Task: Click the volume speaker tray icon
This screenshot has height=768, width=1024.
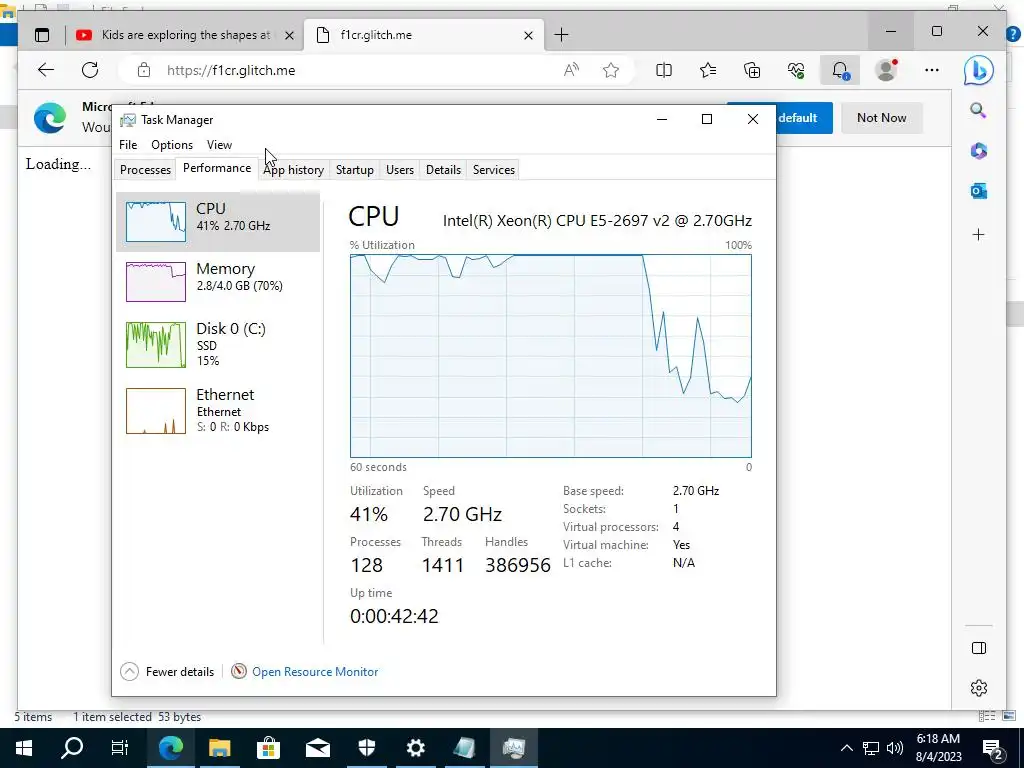Action: (895, 748)
